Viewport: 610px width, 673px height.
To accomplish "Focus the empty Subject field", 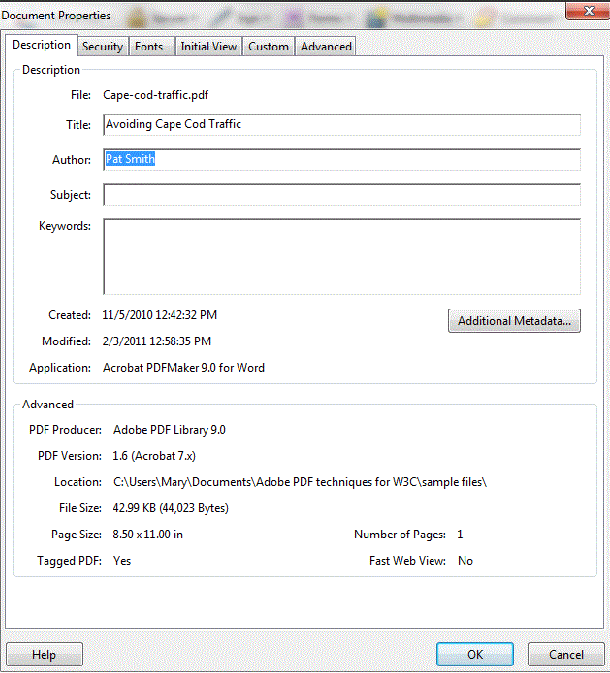I will [341, 195].
